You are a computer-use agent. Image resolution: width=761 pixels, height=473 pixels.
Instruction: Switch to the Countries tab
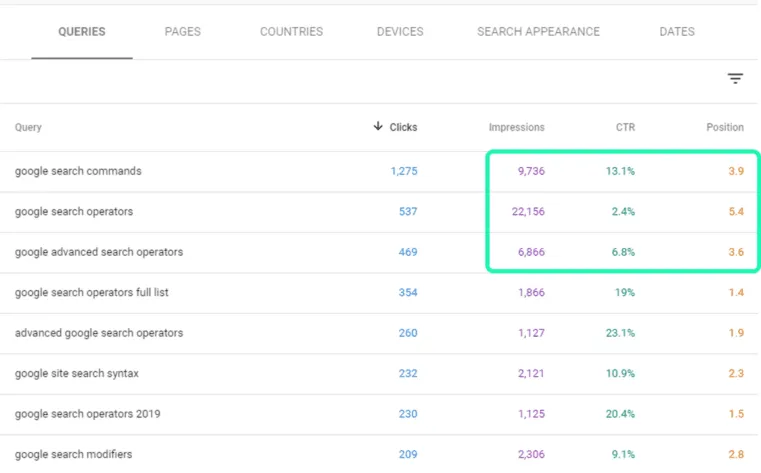click(291, 32)
